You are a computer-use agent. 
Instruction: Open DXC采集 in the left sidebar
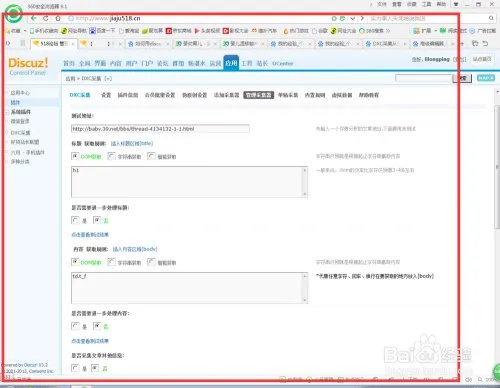point(20,133)
